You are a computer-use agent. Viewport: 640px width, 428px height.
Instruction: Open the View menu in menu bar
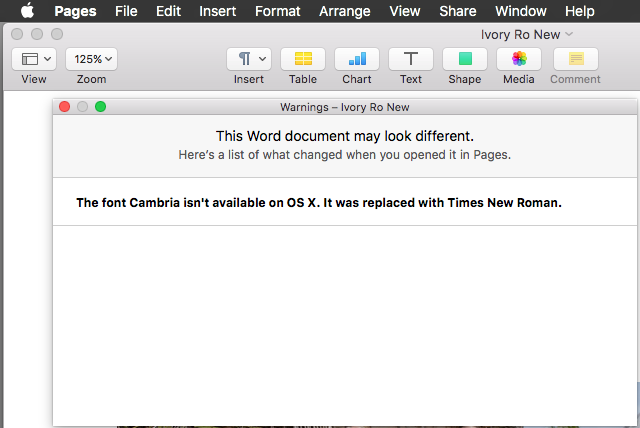pos(404,11)
